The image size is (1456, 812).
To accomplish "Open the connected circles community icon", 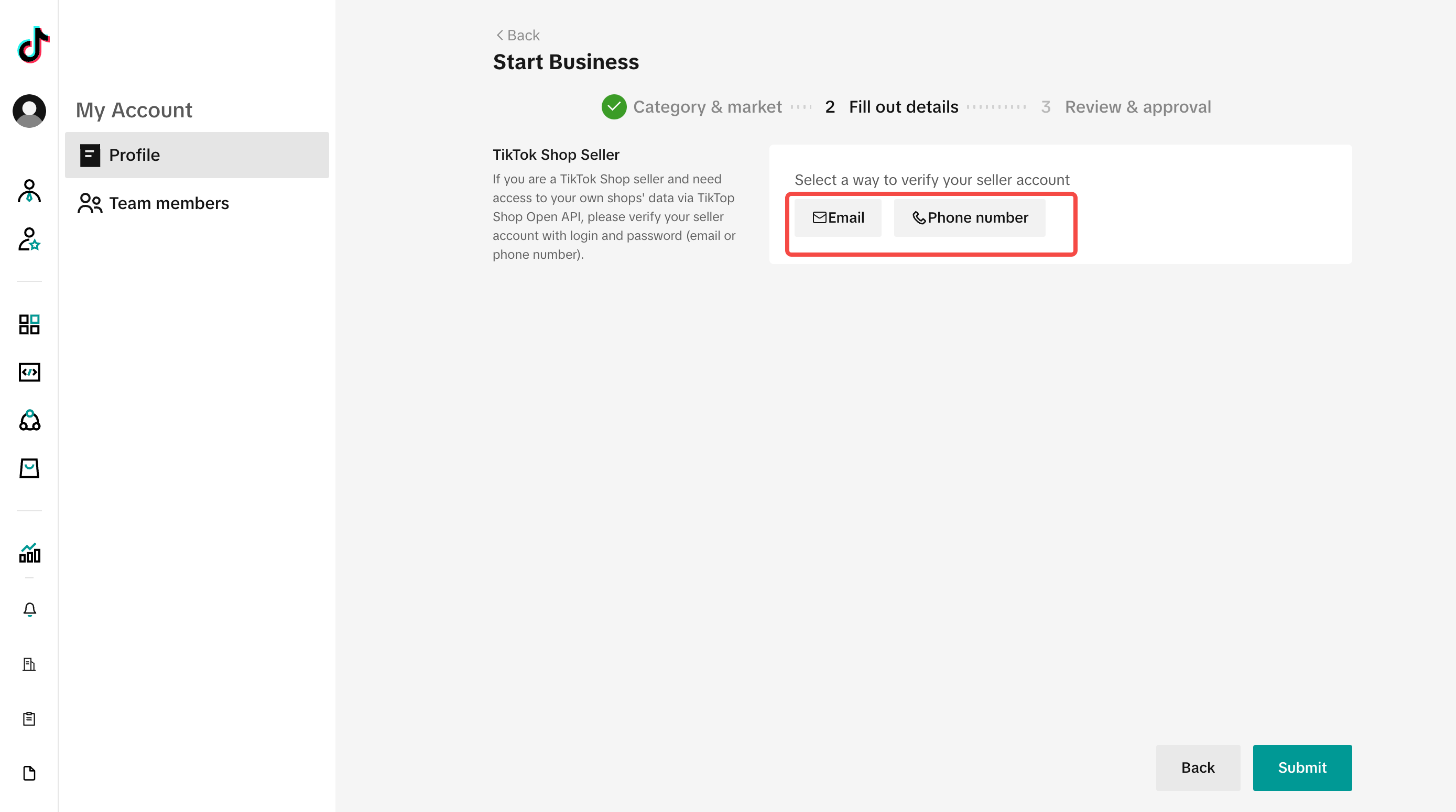I will [29, 421].
